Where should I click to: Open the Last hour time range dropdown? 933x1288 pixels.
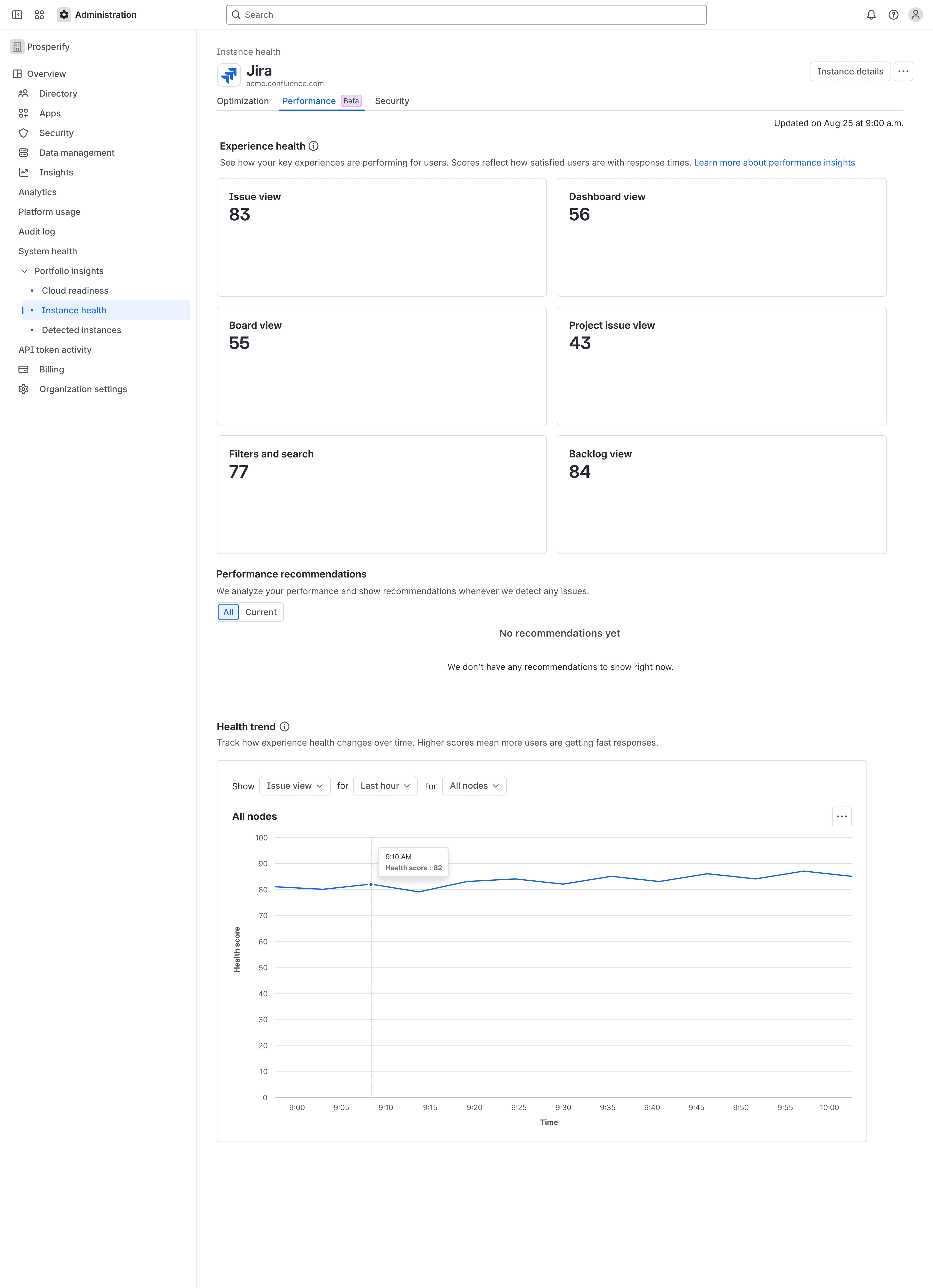click(385, 785)
